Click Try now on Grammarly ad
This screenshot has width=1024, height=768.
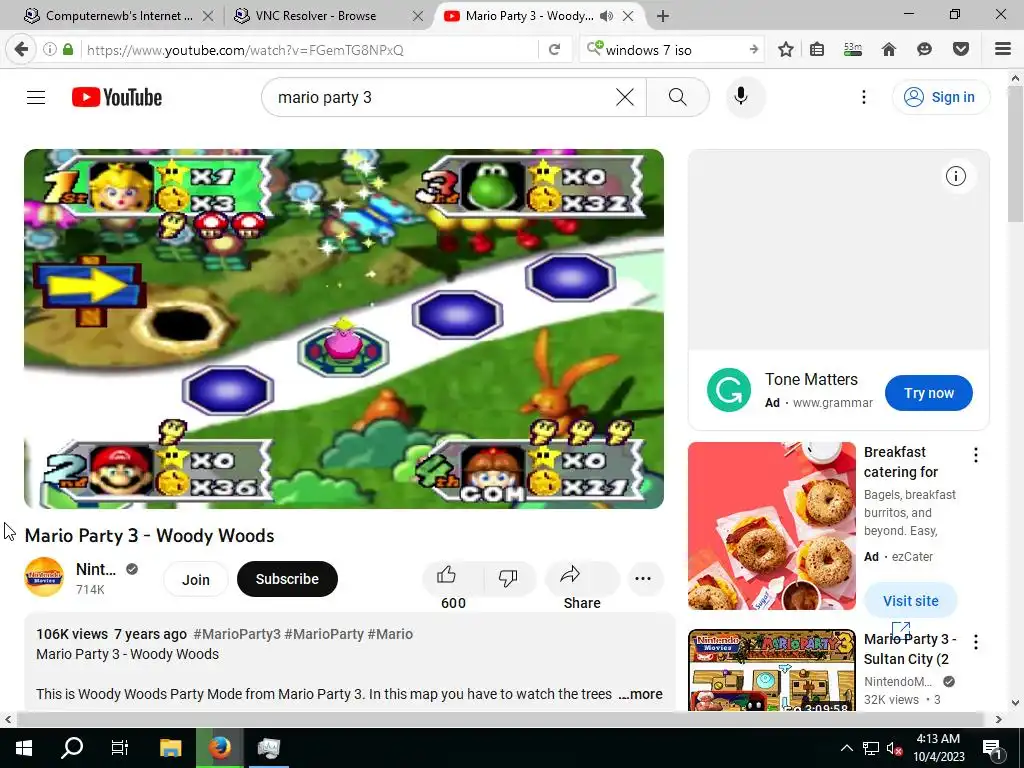click(929, 393)
